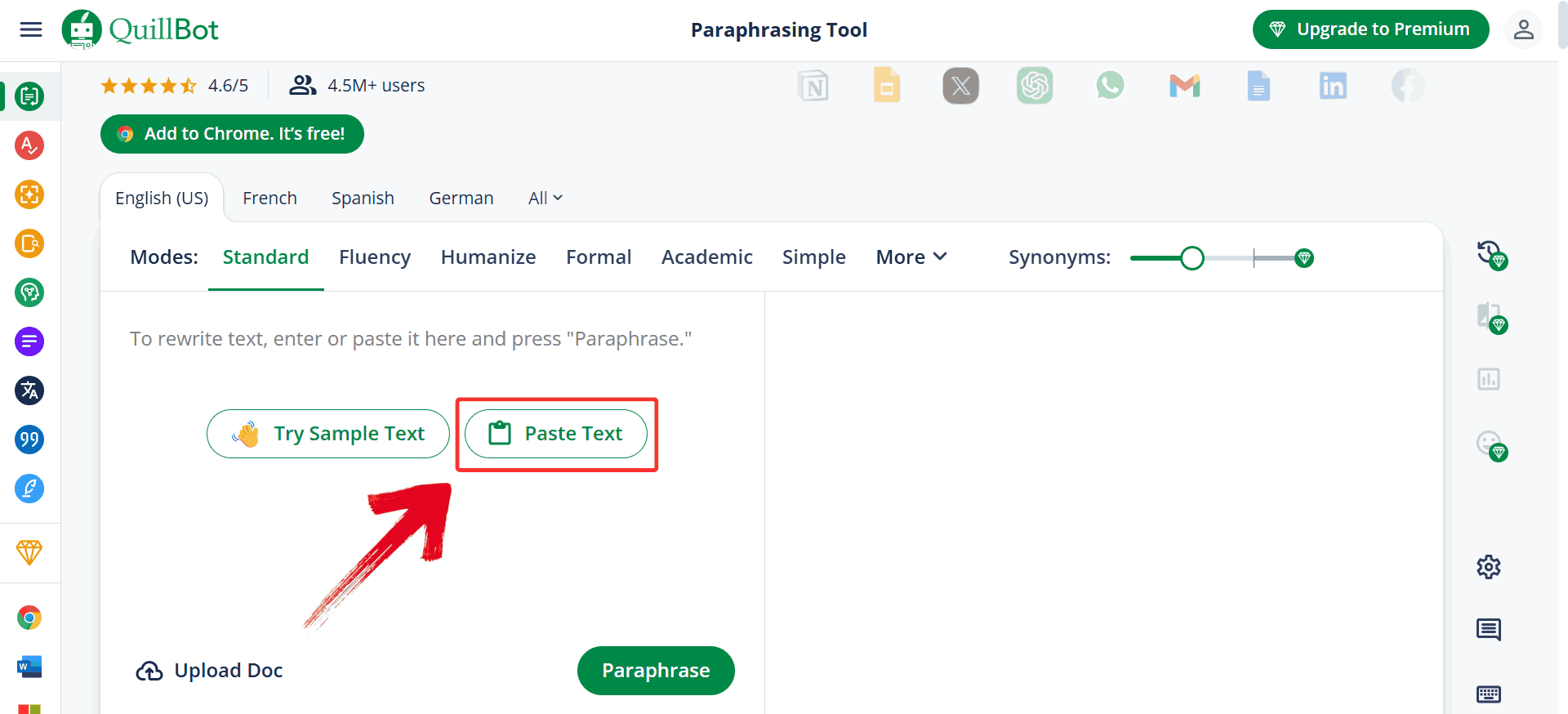Image resolution: width=1568 pixels, height=714 pixels.
Task: Switch to the Spanish language tab
Action: [x=363, y=199]
